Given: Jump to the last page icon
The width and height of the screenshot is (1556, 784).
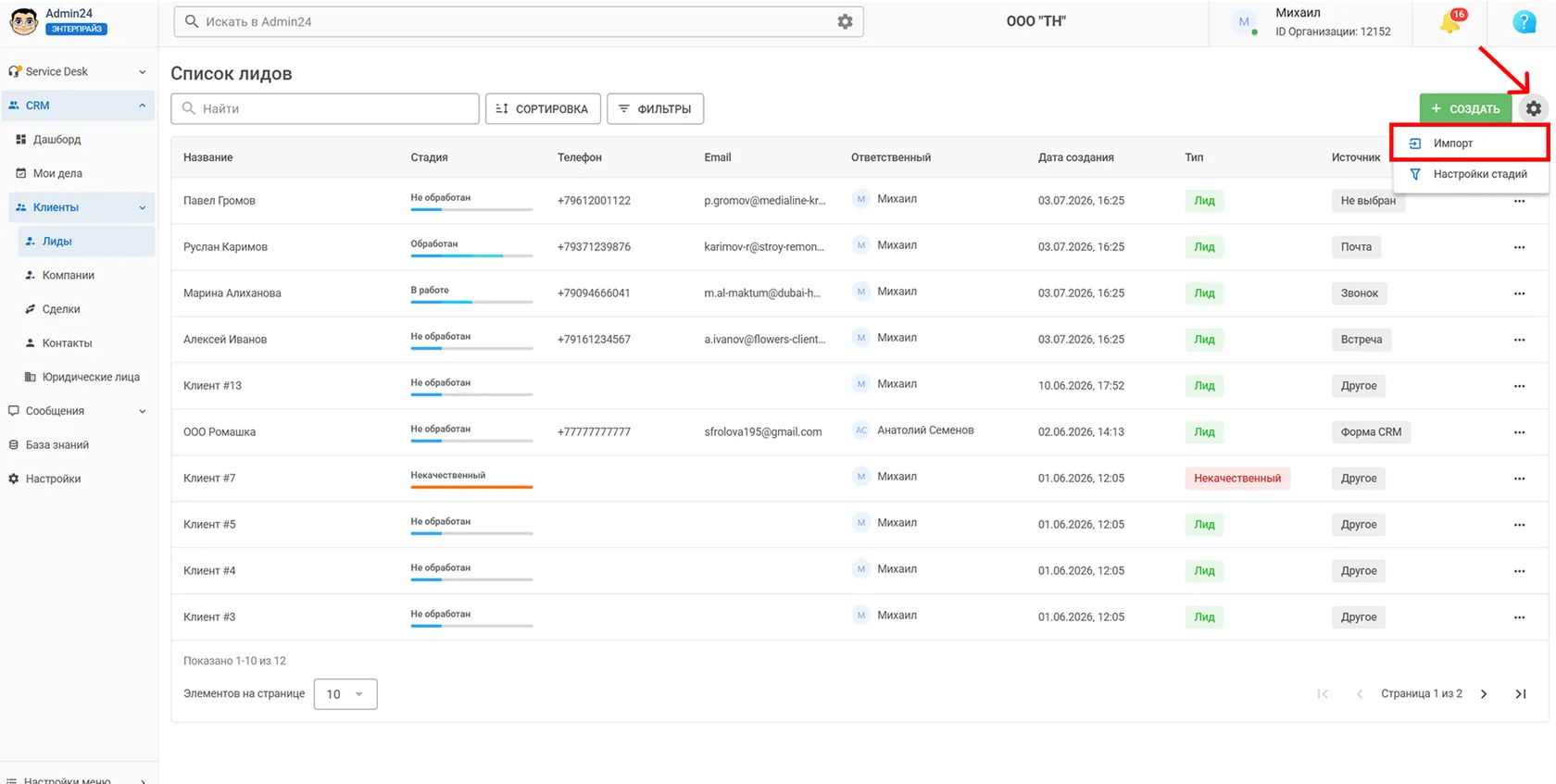Looking at the screenshot, I should pyautogui.click(x=1520, y=694).
